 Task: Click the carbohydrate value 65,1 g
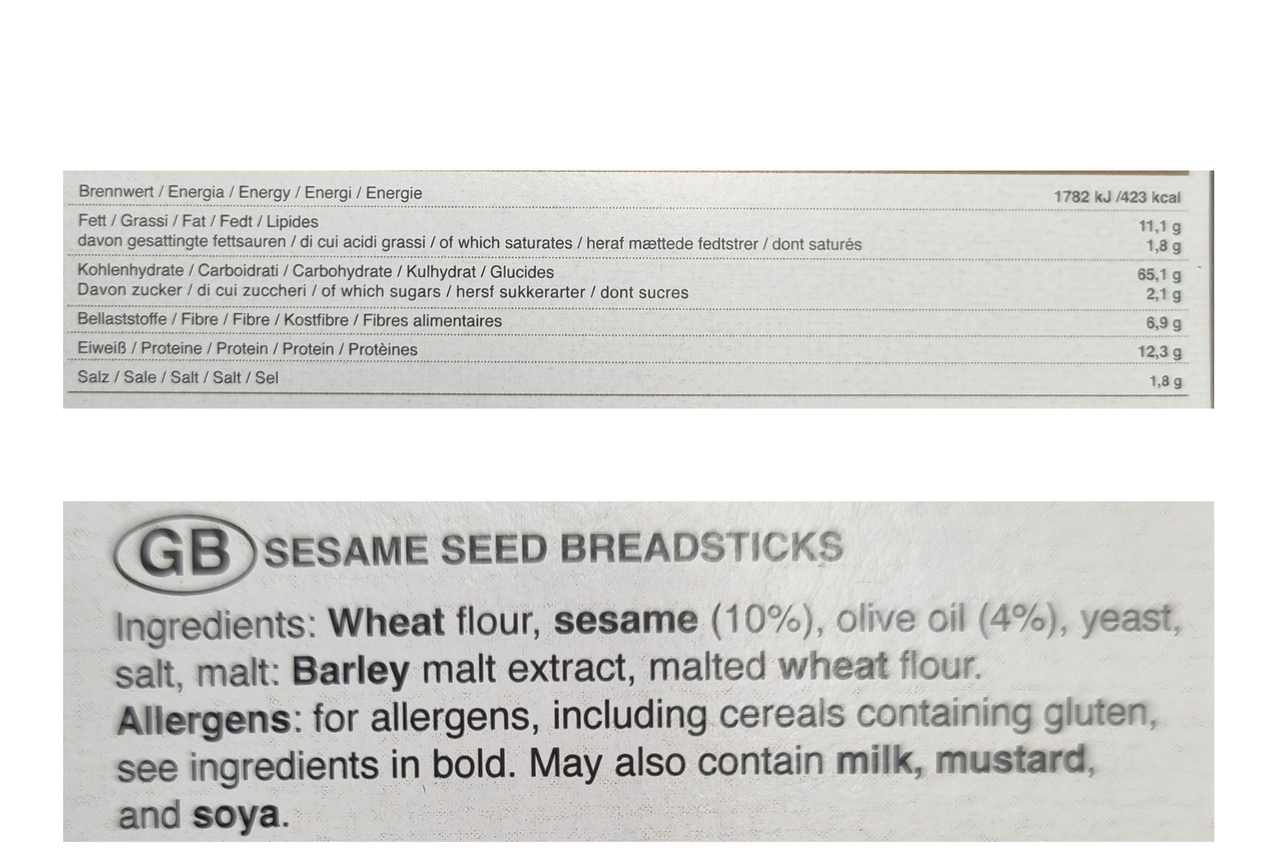[x=1160, y=275]
